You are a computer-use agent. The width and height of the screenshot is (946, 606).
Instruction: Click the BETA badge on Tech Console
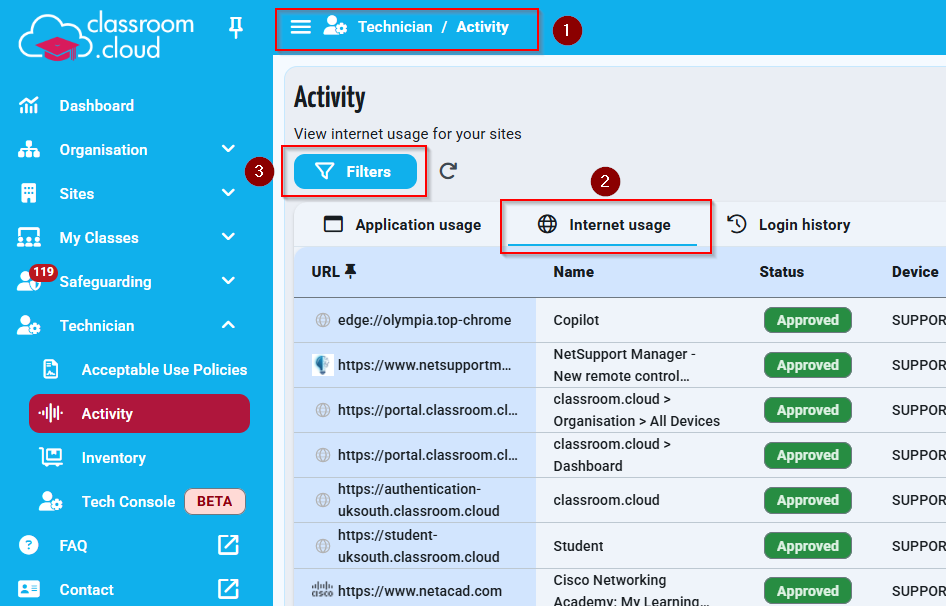coord(214,502)
